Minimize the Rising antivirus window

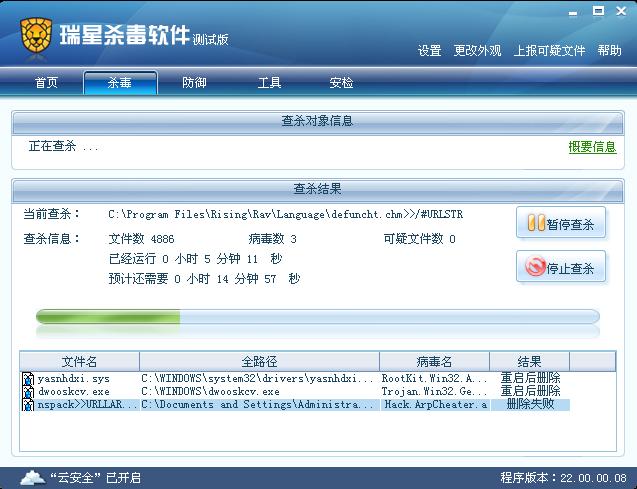click(573, 13)
